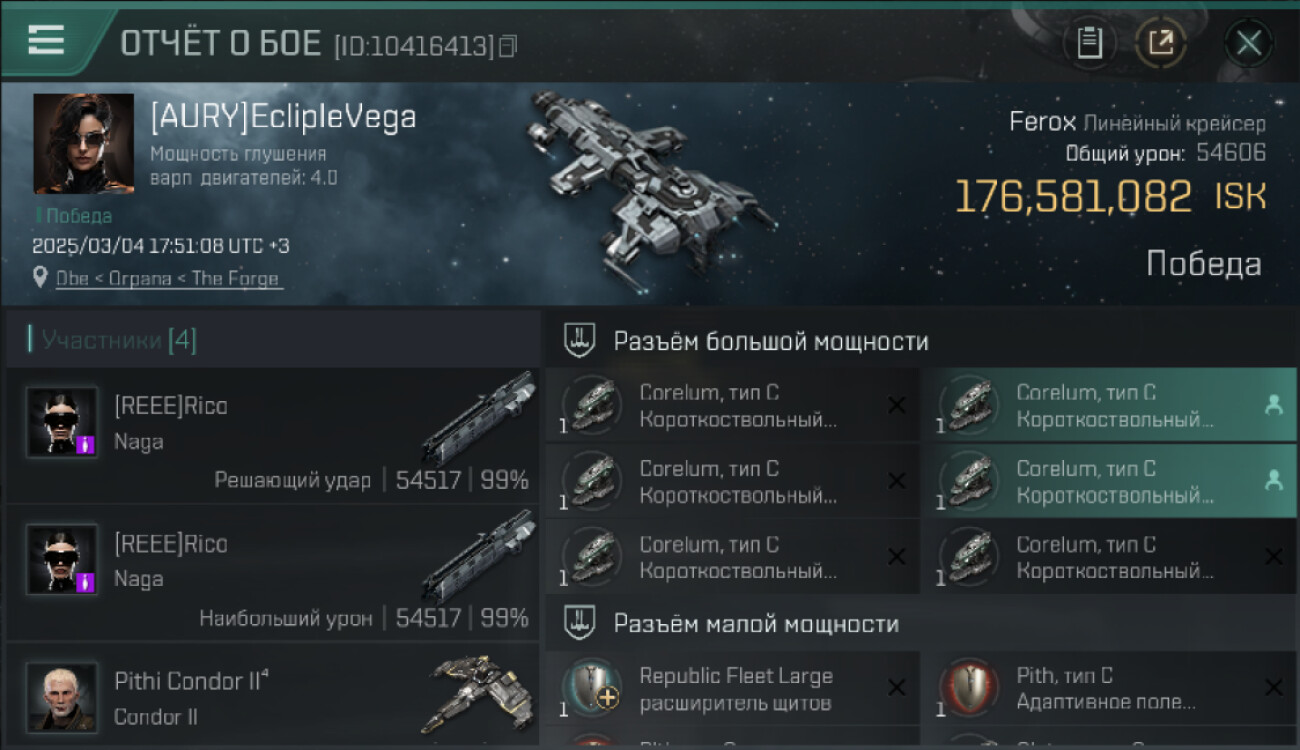This screenshot has width=1300, height=750.
Task: Click high power slot shield icon
Action: [x=580, y=340]
